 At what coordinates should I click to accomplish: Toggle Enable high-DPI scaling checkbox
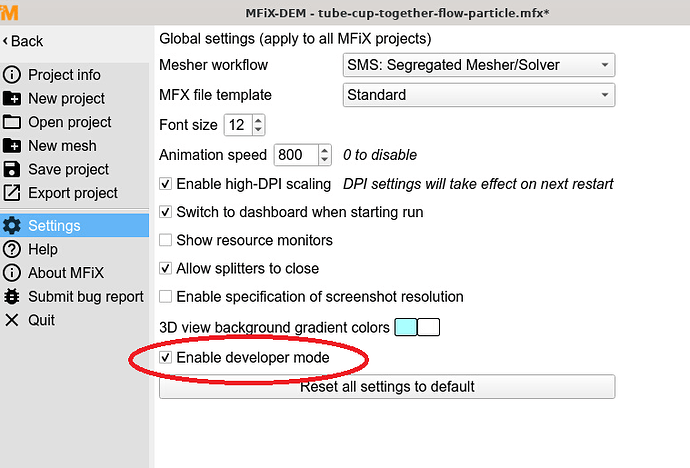tap(165, 184)
